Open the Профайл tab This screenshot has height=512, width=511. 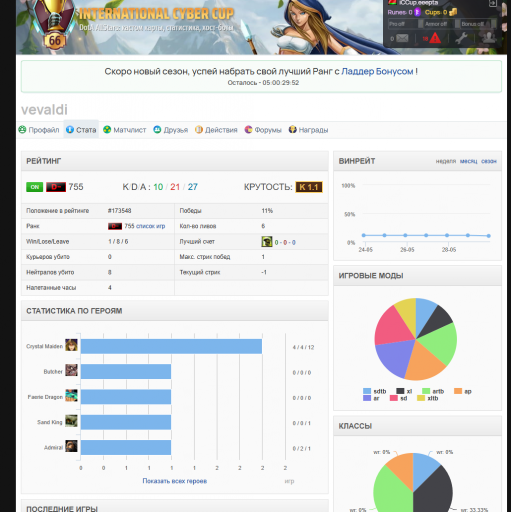coord(39,130)
